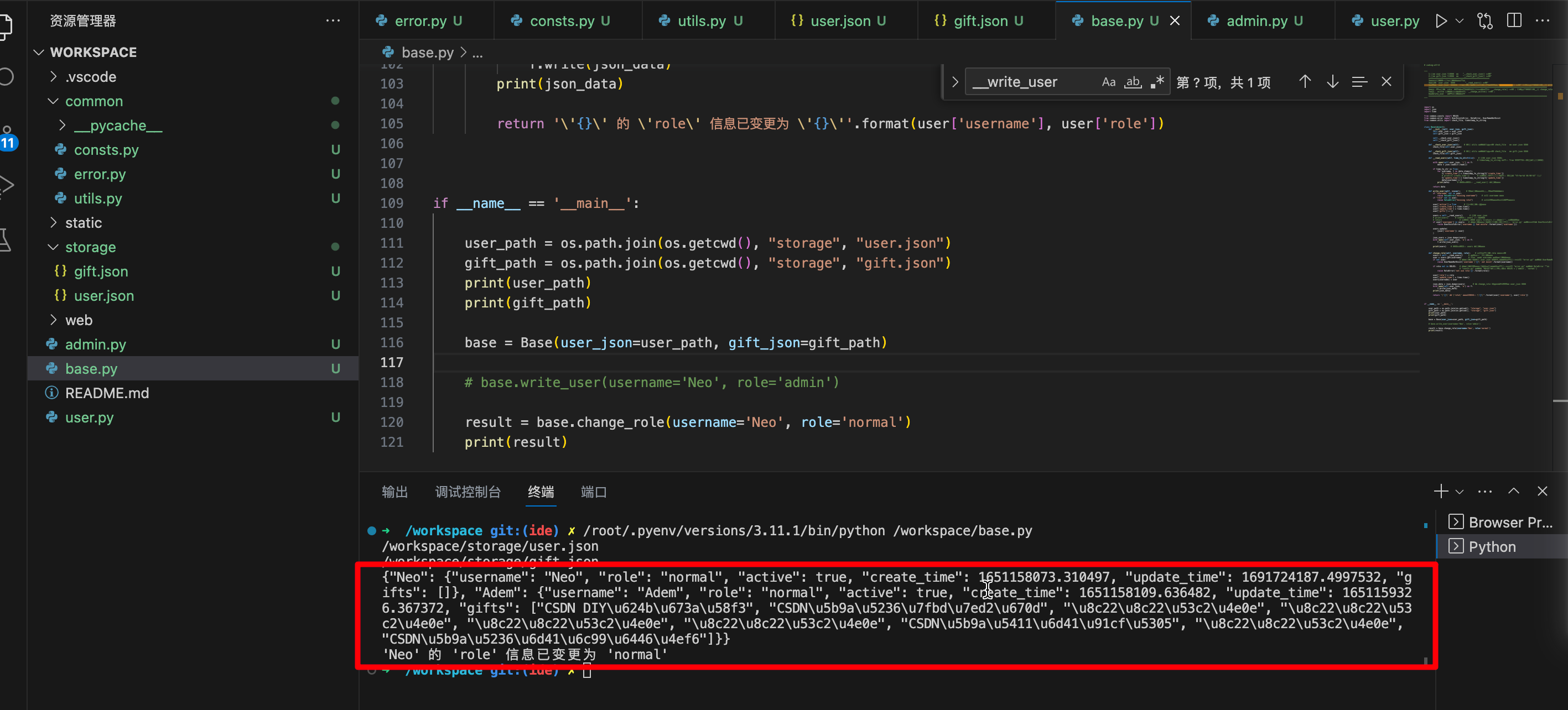Open Source Control with 11 changes badge
This screenshot has height=710, width=1568.
click(x=7, y=138)
